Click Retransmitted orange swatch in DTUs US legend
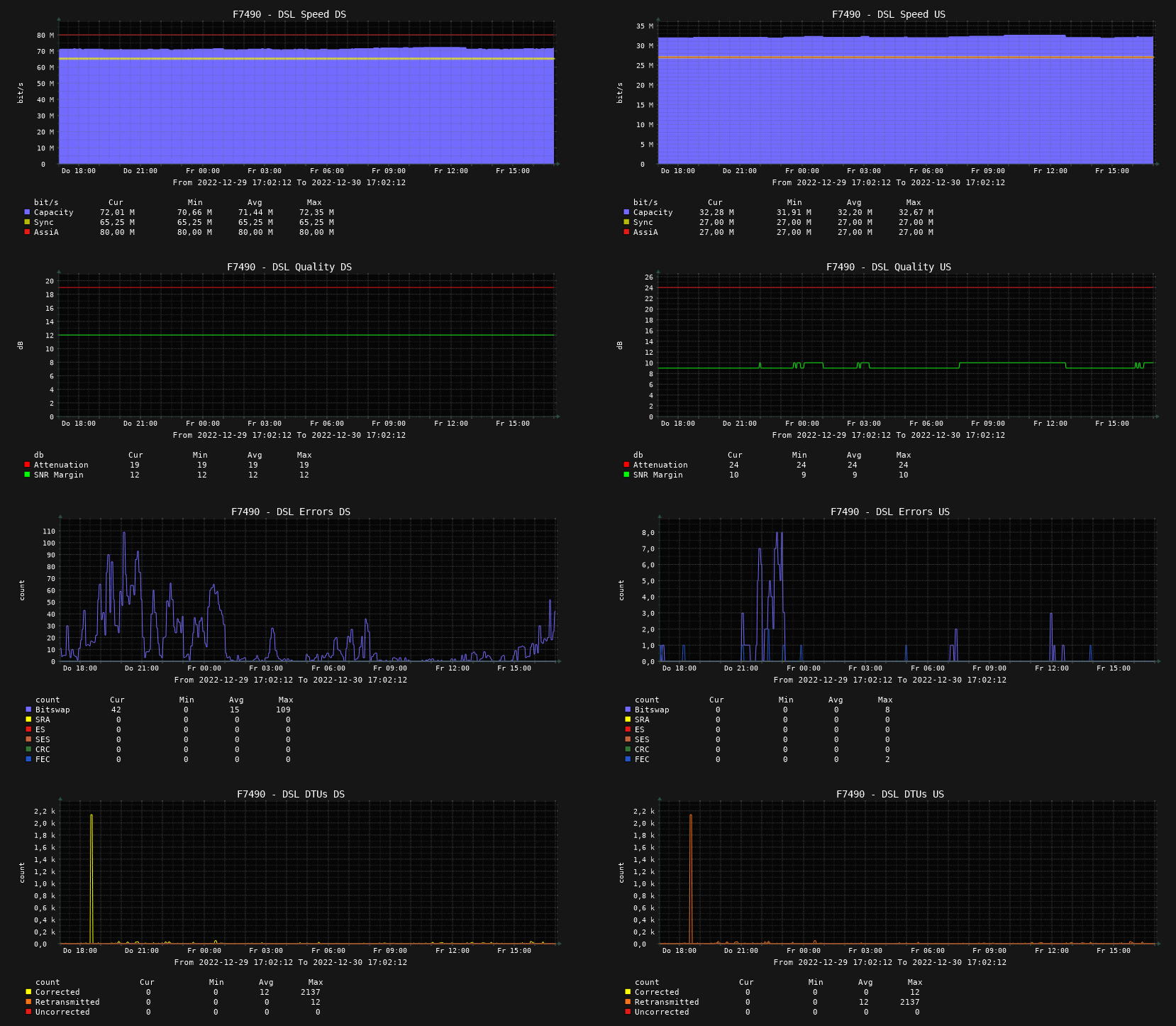 (x=628, y=1002)
